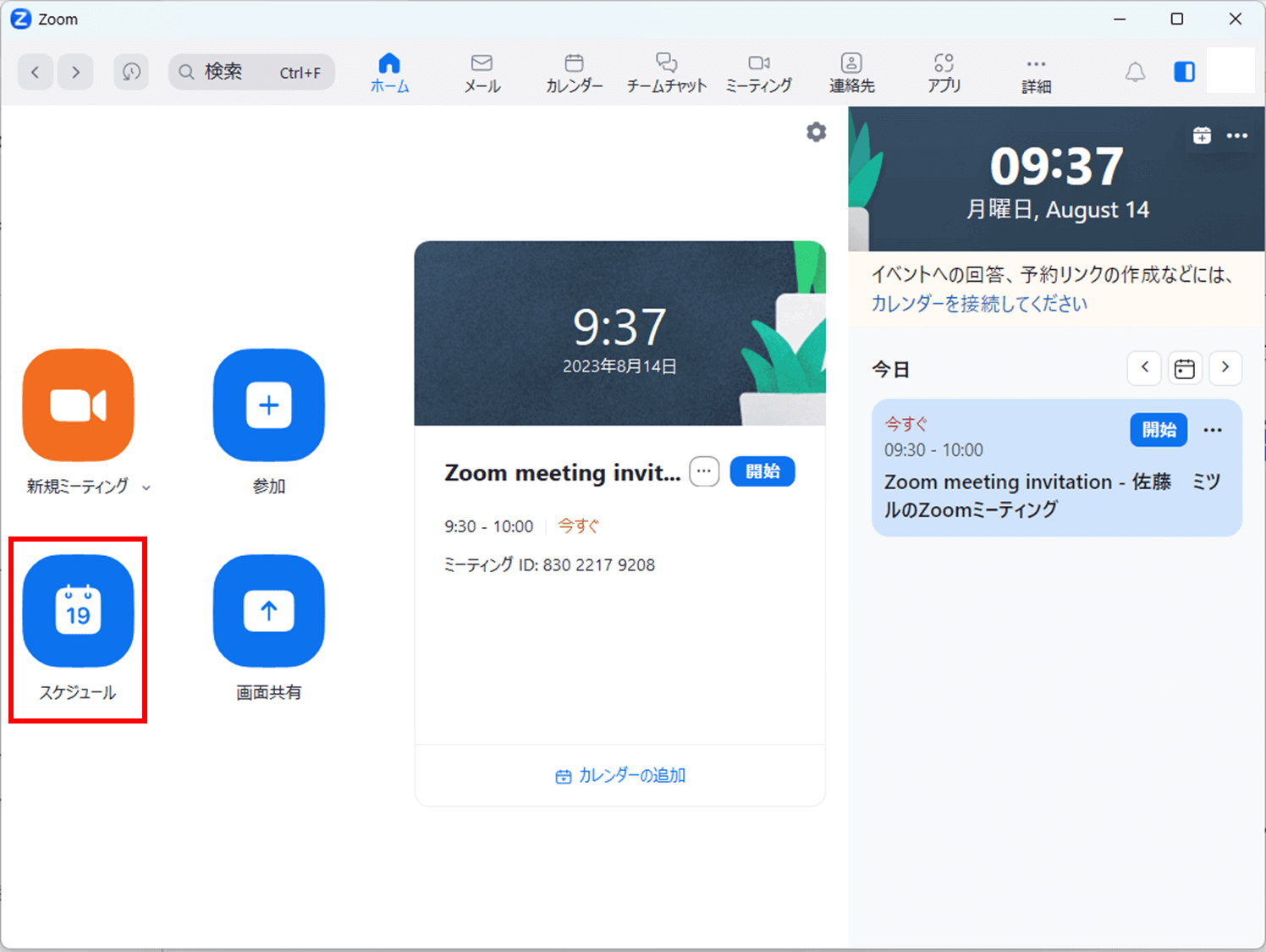Click the カレンダーの追加 link
Image resolution: width=1266 pixels, height=952 pixels.
coord(620,776)
